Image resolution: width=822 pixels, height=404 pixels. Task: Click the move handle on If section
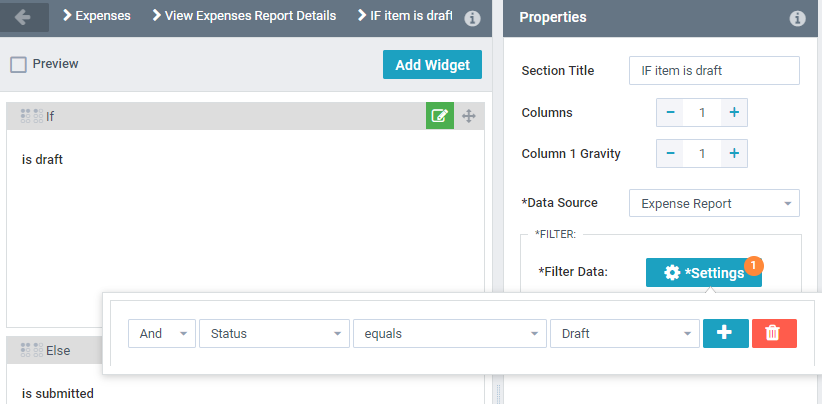468,116
